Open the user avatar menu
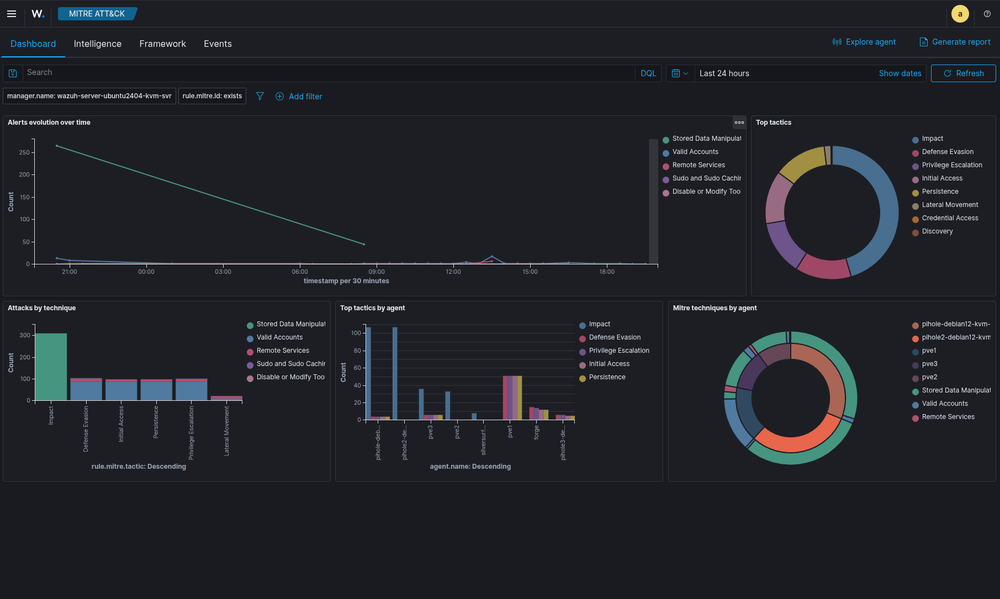Screen dimensions: 1000x599 [x=959, y=13]
